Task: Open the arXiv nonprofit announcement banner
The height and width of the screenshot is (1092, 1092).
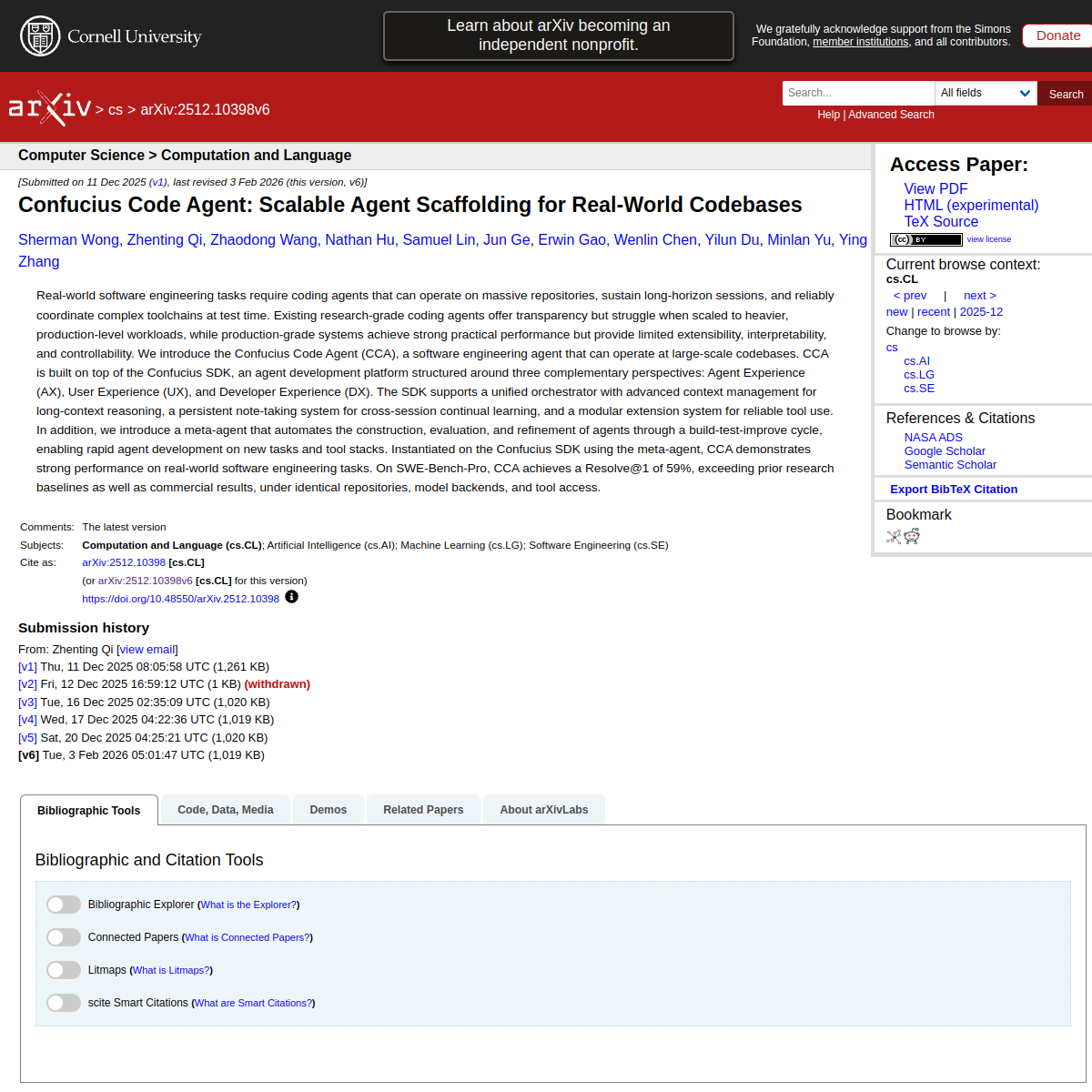Action: coord(559,35)
